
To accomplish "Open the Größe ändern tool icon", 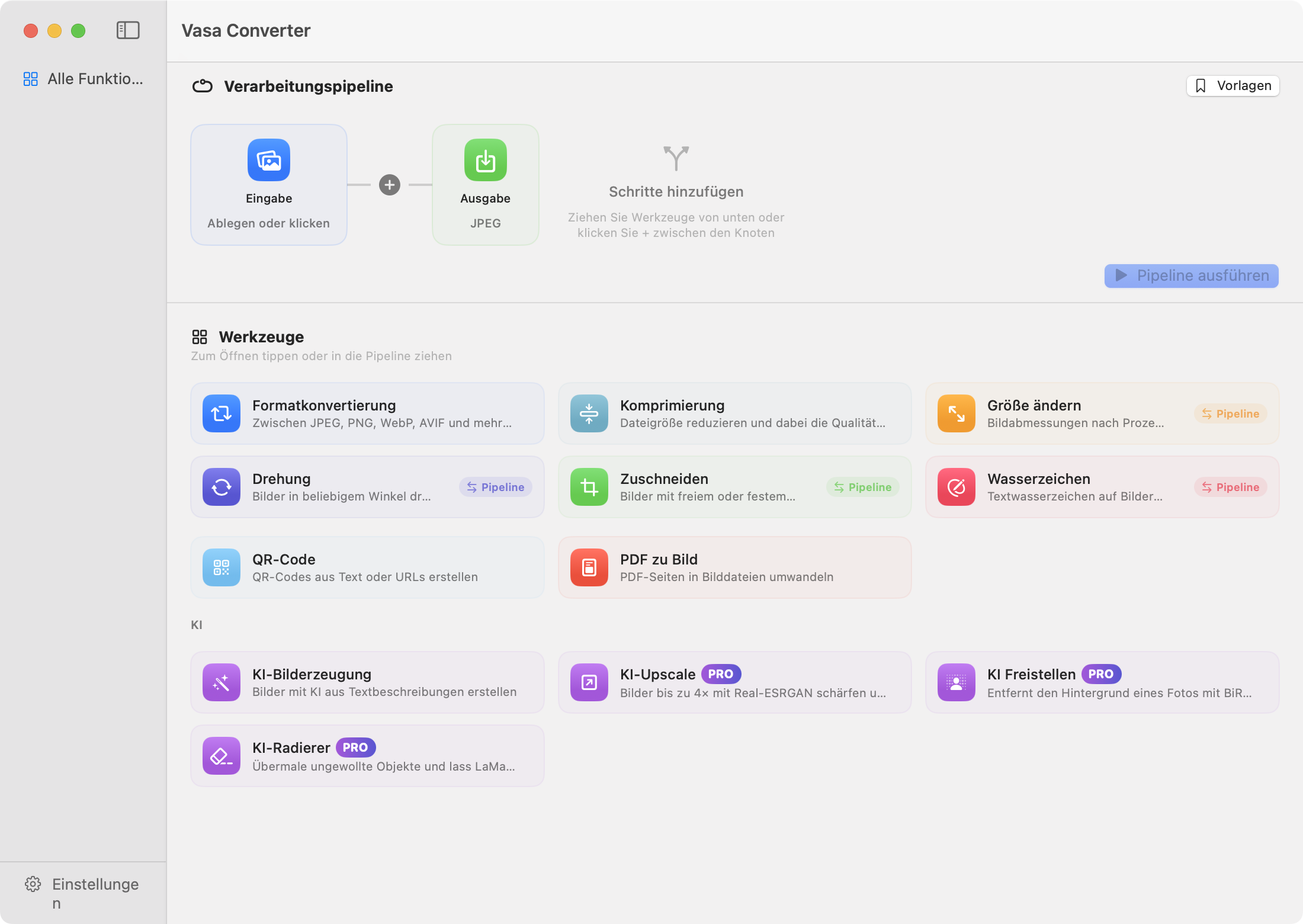I will 957,413.
